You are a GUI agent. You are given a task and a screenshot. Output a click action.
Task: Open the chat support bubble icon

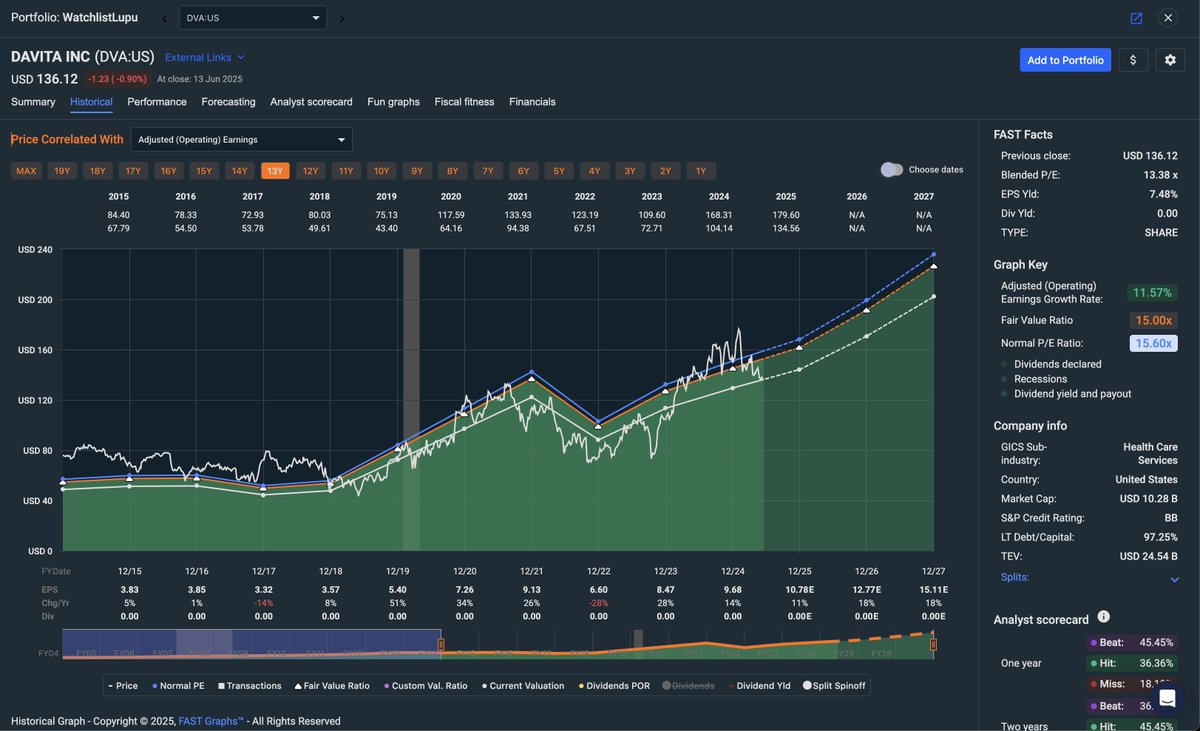click(1166, 698)
